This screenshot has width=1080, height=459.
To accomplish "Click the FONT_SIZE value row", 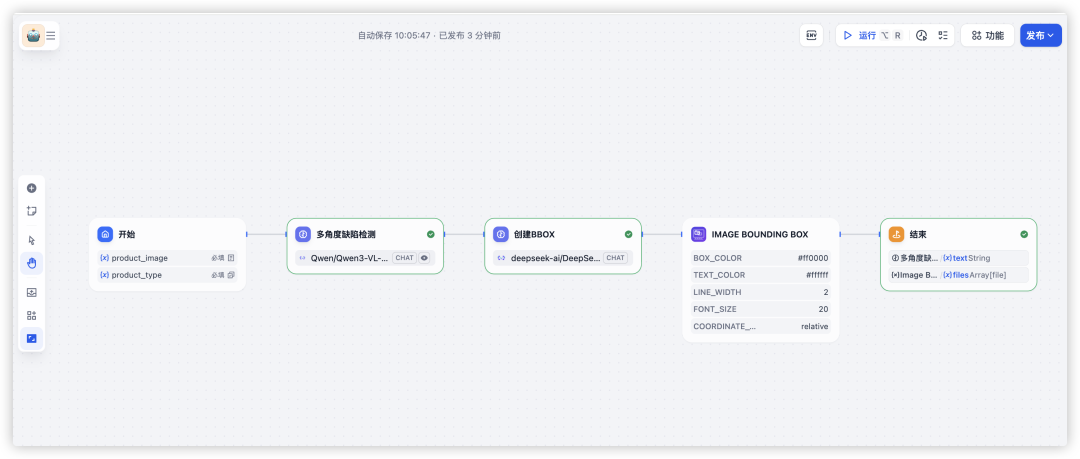I will 761,309.
